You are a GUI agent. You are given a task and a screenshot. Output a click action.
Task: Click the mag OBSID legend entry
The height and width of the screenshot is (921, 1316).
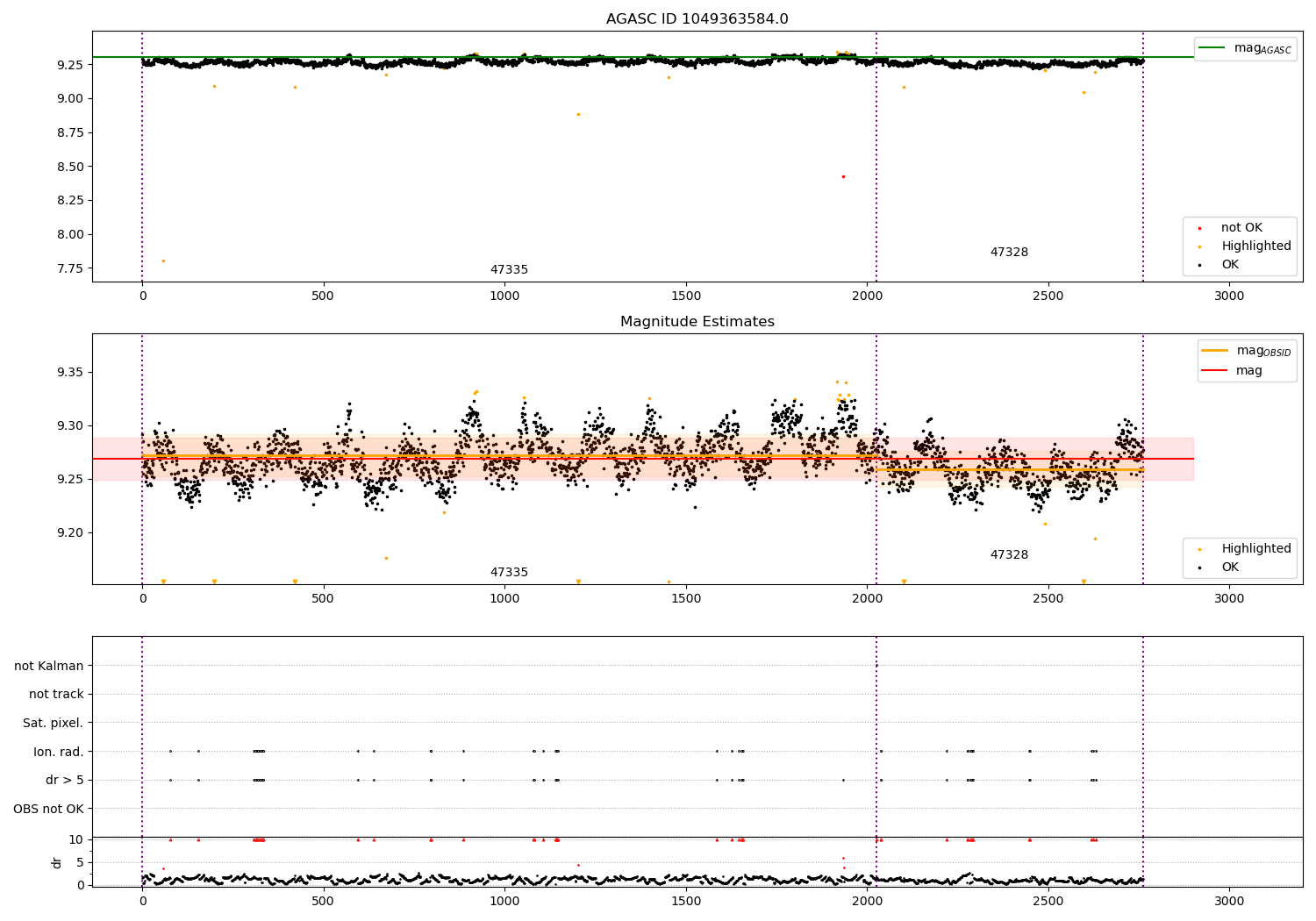1246,351
